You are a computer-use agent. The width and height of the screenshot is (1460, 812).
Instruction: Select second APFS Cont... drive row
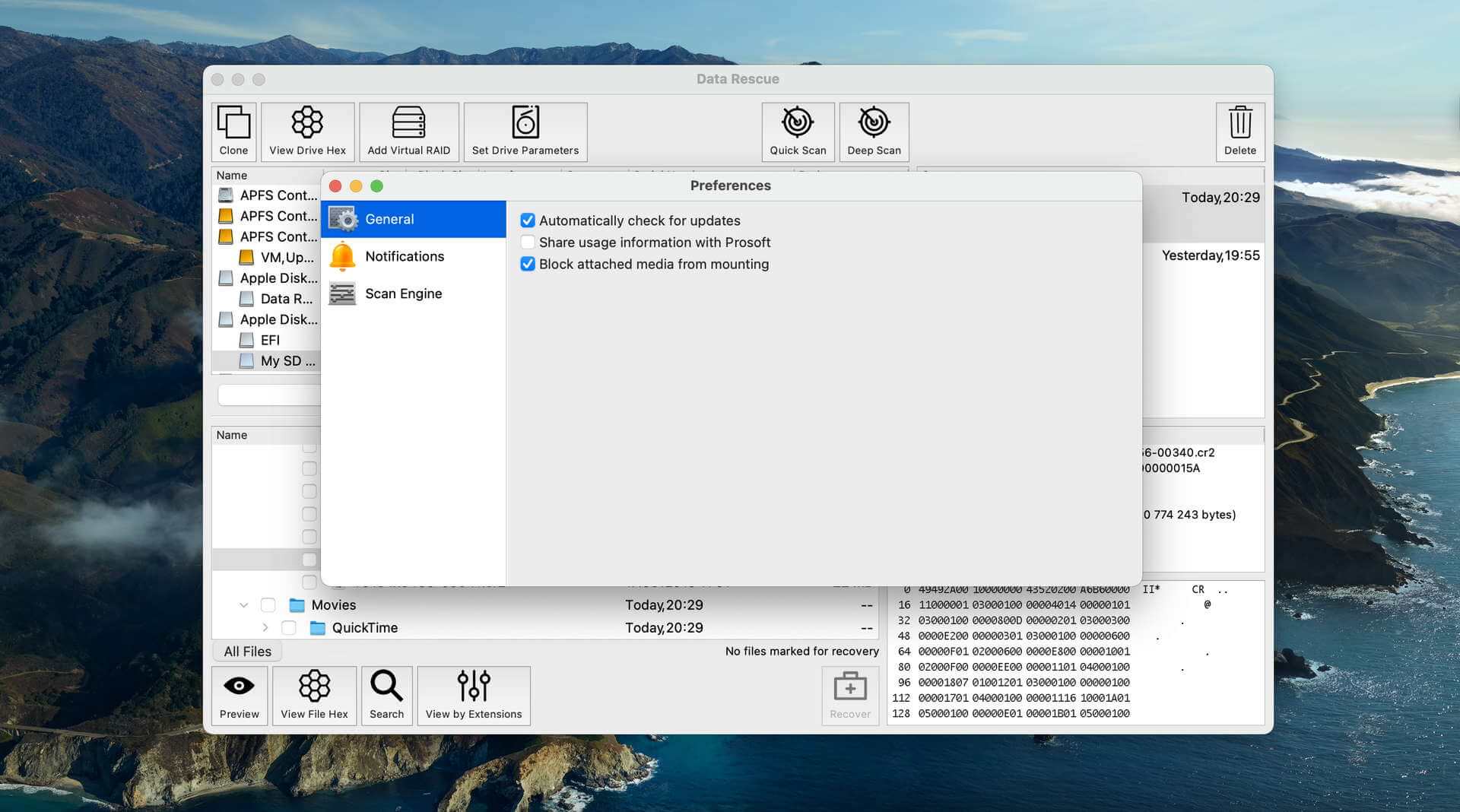266,216
